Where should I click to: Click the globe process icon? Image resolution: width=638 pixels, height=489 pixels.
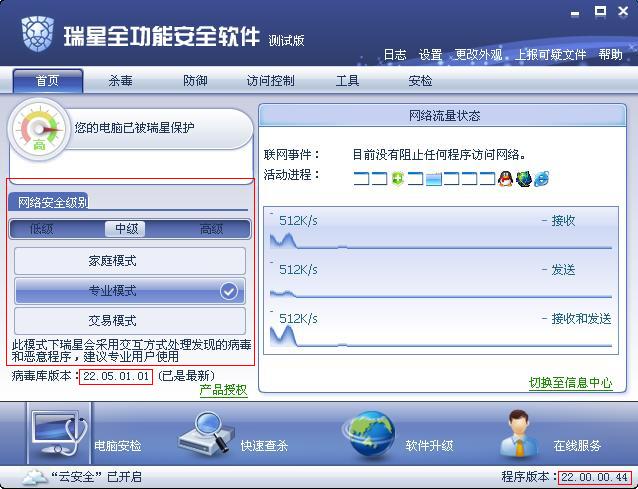(524, 179)
